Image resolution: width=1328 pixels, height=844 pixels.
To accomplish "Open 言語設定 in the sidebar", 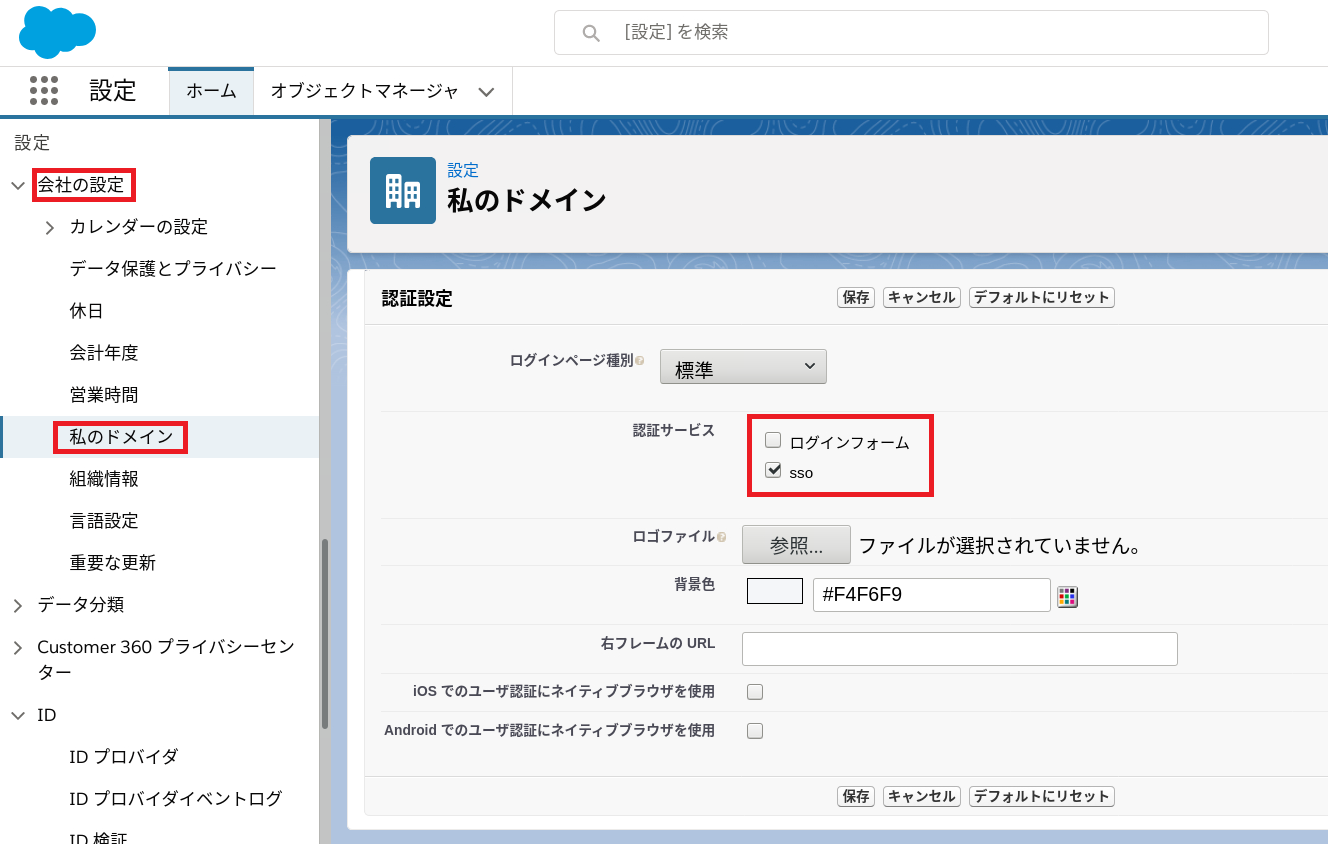I will (x=104, y=521).
